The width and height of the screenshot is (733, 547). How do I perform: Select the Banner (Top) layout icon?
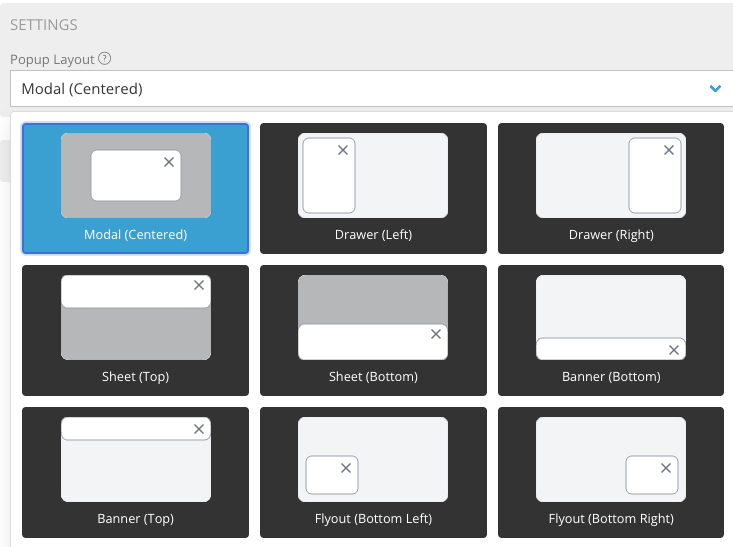pyautogui.click(x=136, y=459)
